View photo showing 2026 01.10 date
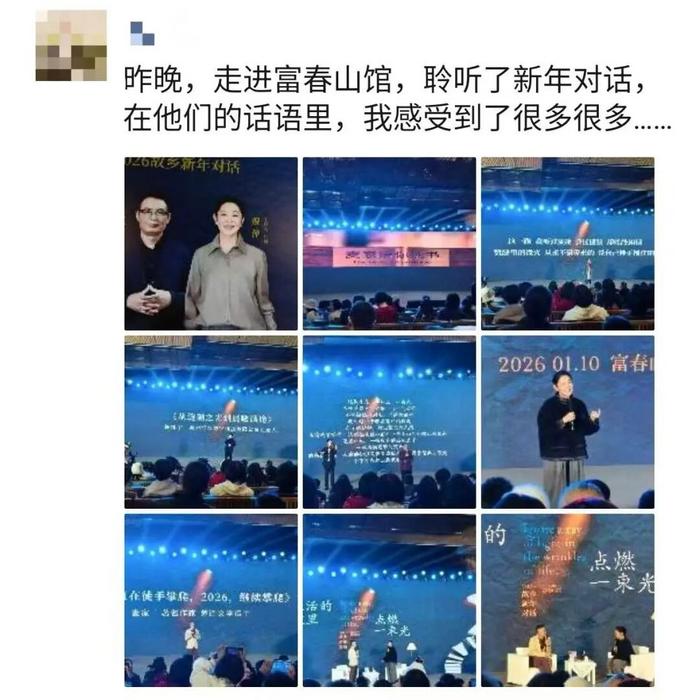 point(568,422)
